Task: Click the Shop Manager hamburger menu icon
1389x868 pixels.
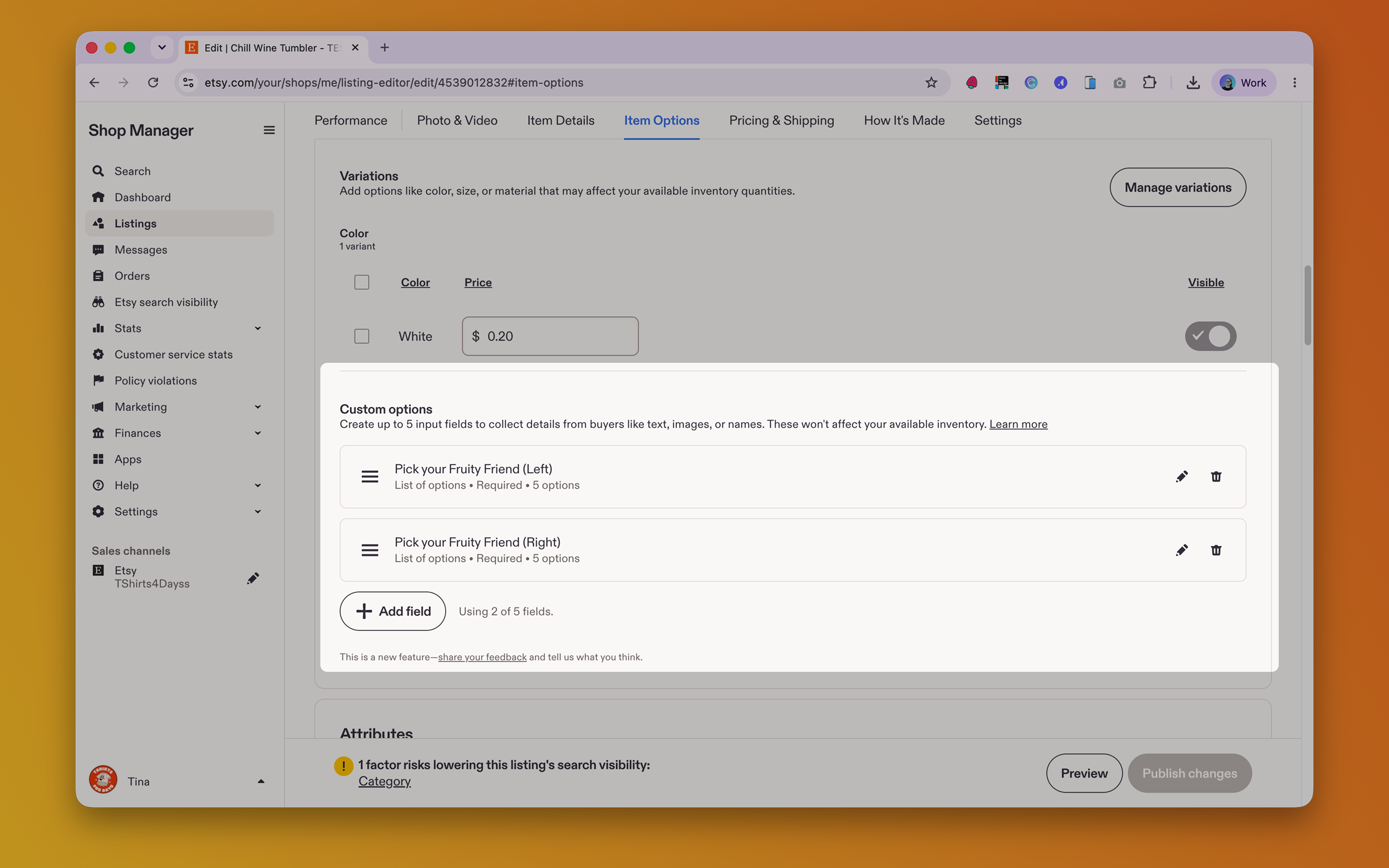Action: 269,130
